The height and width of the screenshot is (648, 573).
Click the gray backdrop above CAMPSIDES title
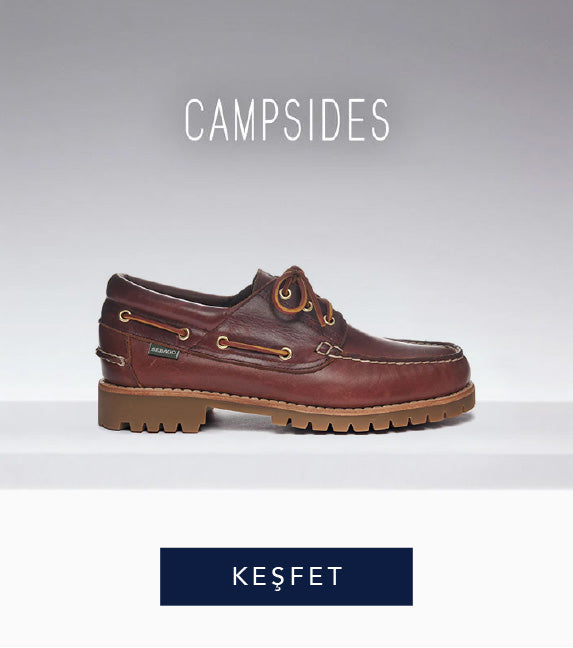coord(286,45)
